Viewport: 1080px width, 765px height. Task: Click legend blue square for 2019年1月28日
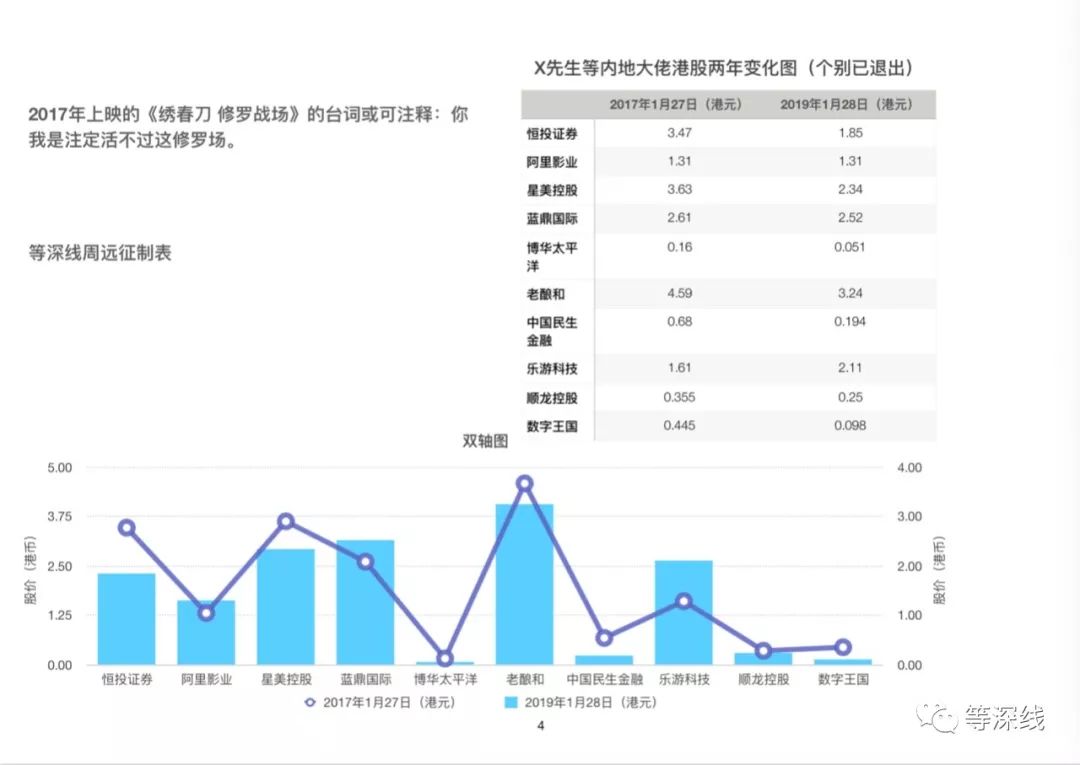(x=511, y=702)
